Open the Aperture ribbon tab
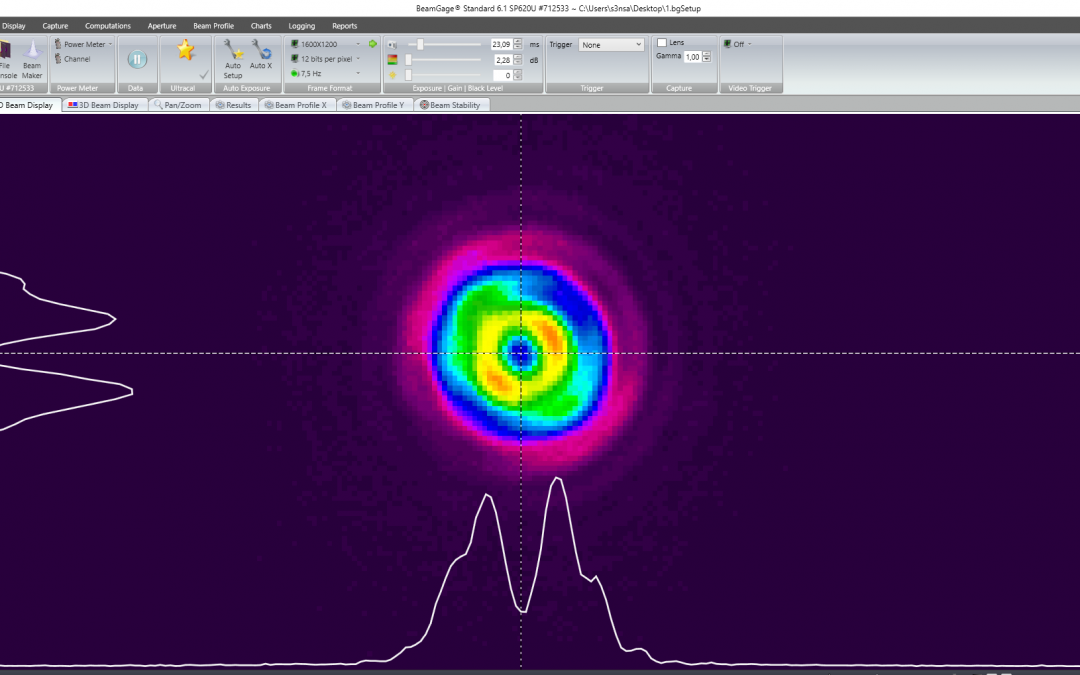The width and height of the screenshot is (1080, 675). 162,26
